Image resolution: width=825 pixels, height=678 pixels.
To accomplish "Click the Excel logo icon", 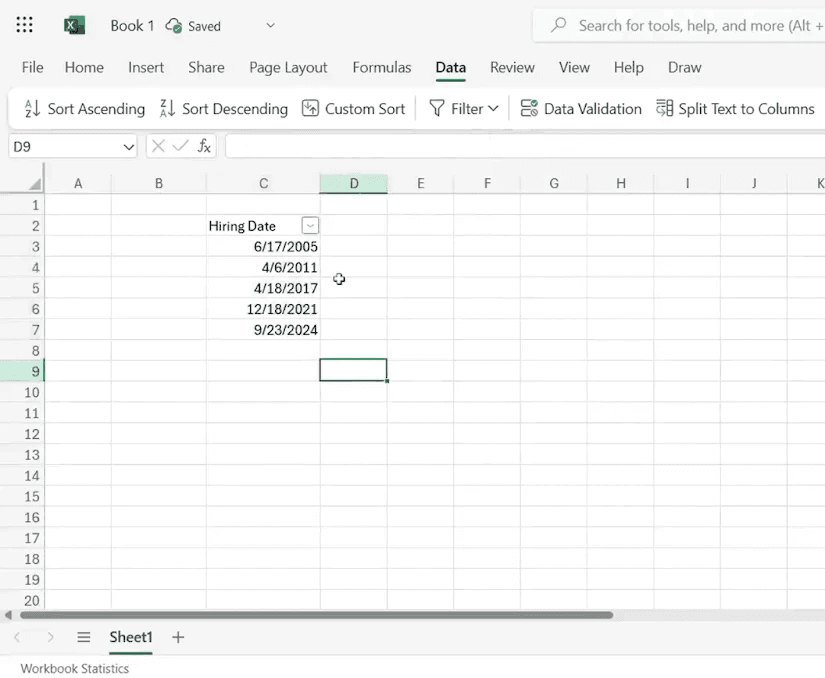I will pyautogui.click(x=74, y=25).
